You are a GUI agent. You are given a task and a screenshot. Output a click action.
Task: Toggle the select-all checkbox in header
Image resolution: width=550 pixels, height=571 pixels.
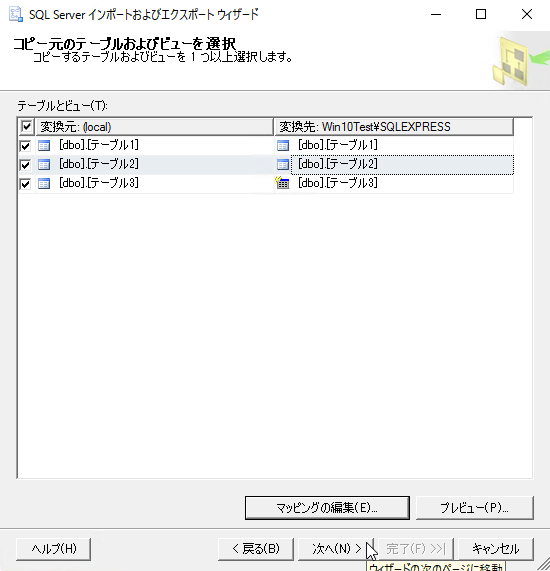click(26, 127)
